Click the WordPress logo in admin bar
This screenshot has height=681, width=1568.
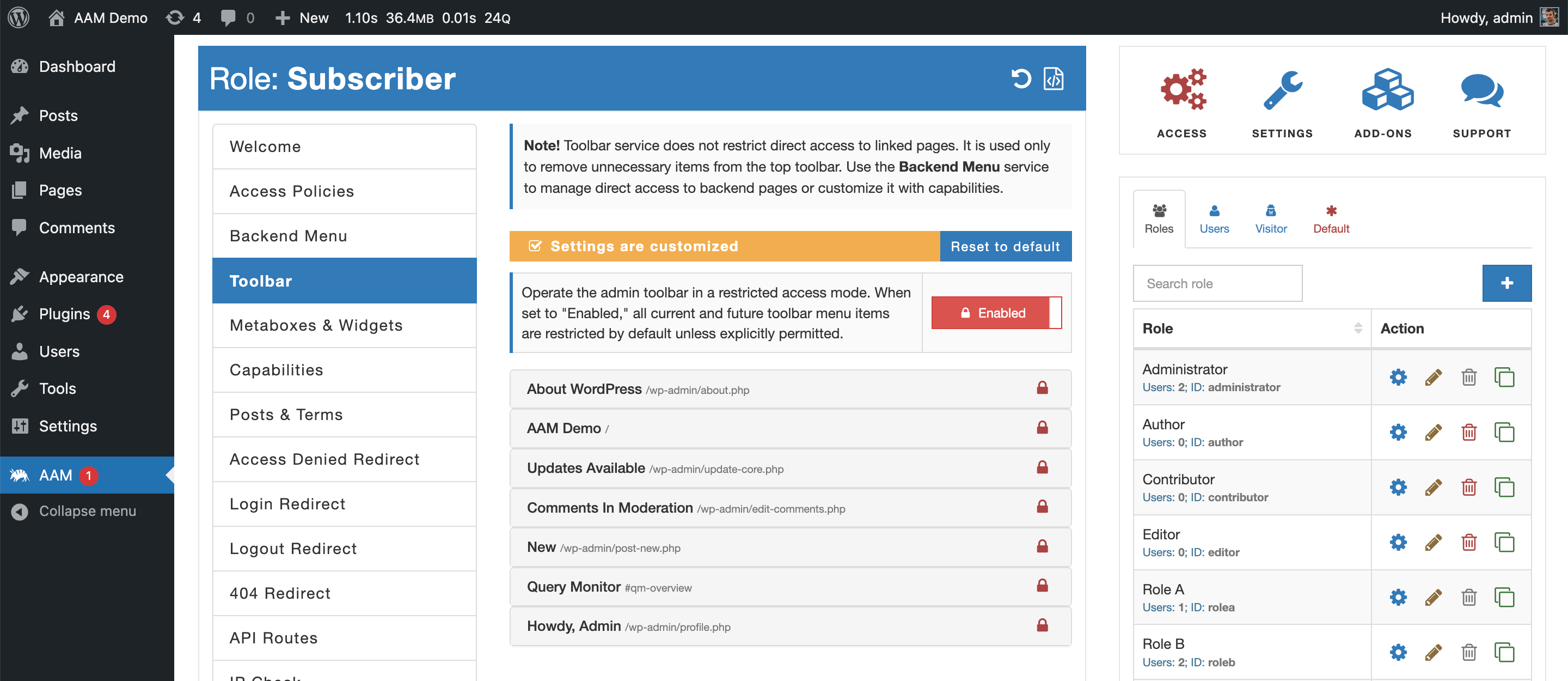pyautogui.click(x=19, y=17)
